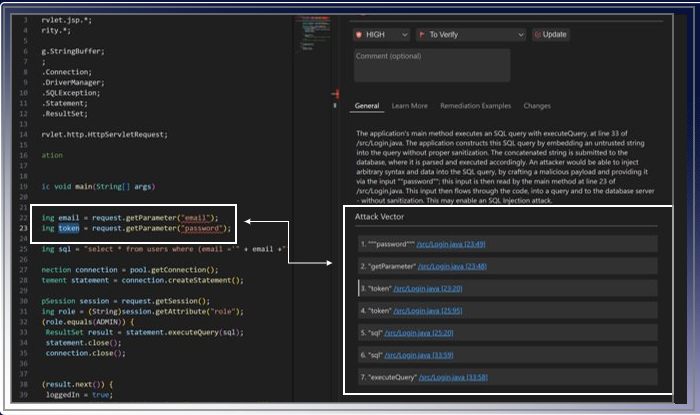
Task: Click connection.createStatement() on line 28
Action: (183, 280)
